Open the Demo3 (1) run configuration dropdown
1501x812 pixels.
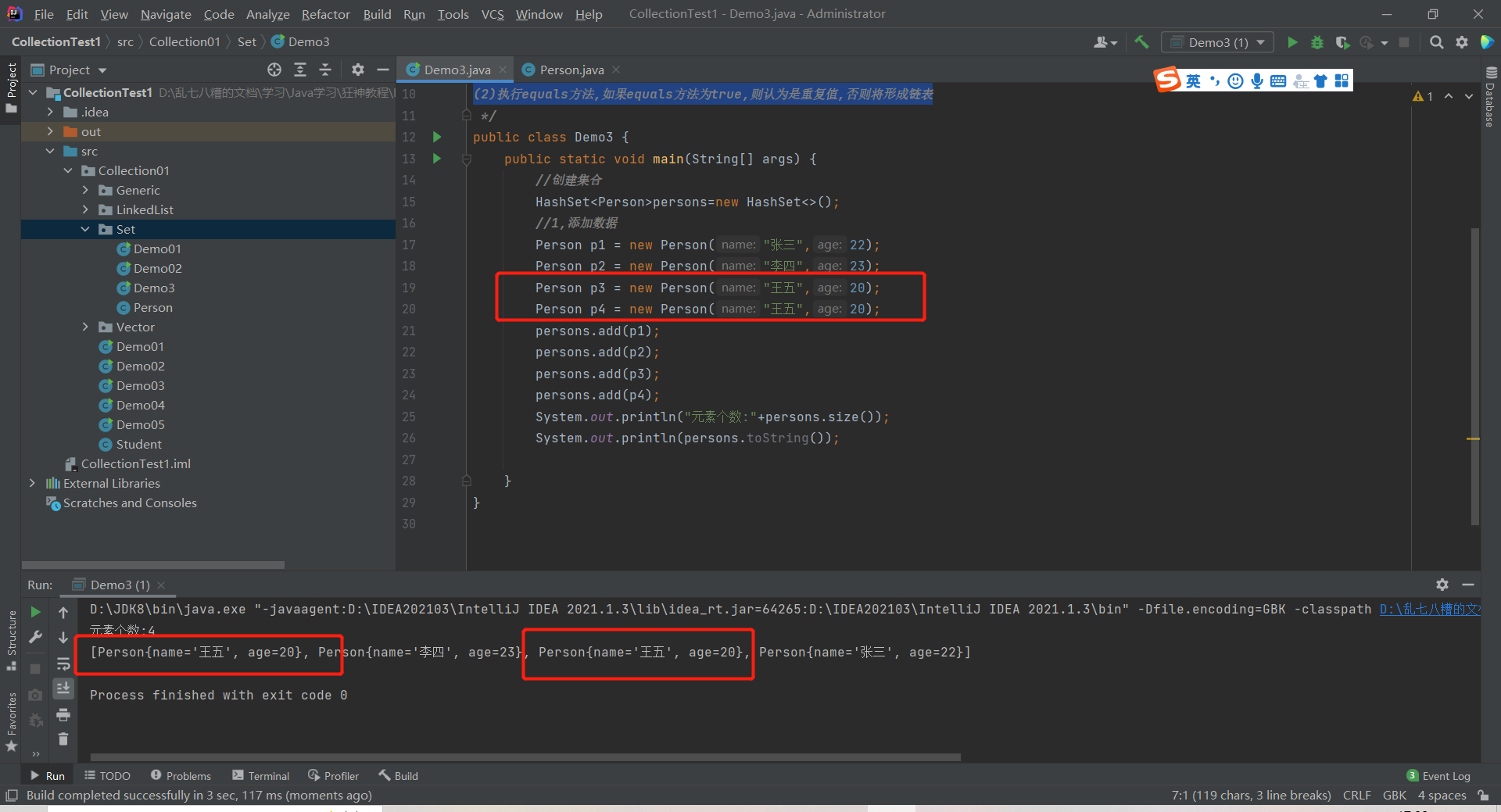(x=1217, y=42)
